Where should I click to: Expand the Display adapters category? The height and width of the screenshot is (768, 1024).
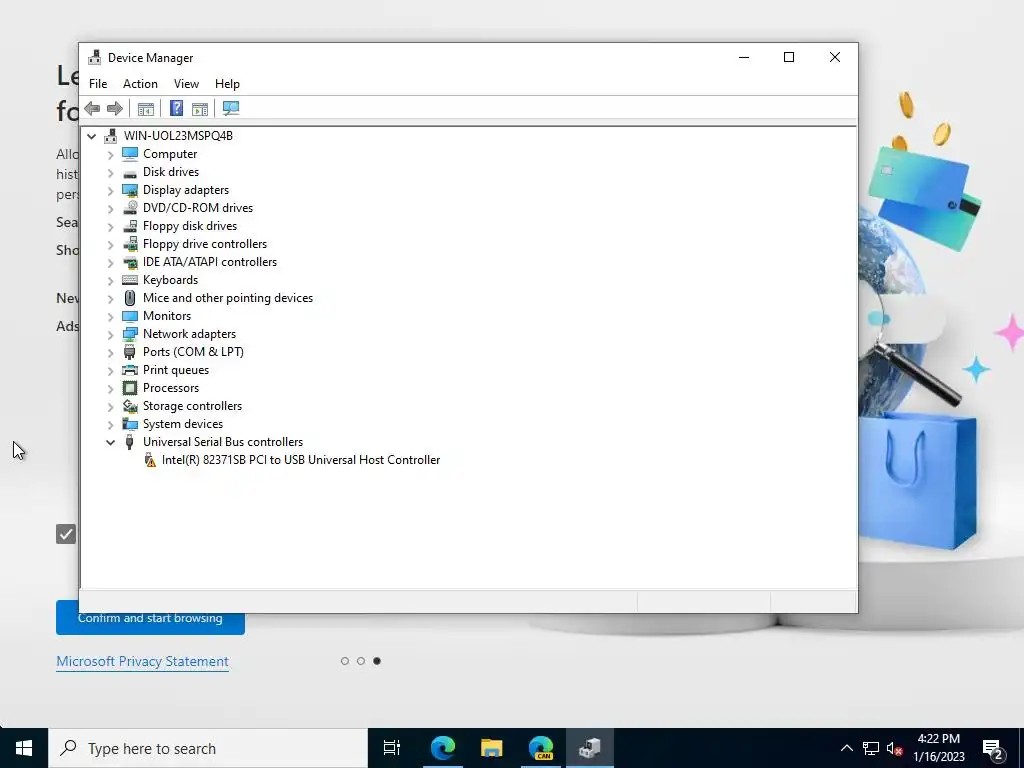[x=110, y=191]
